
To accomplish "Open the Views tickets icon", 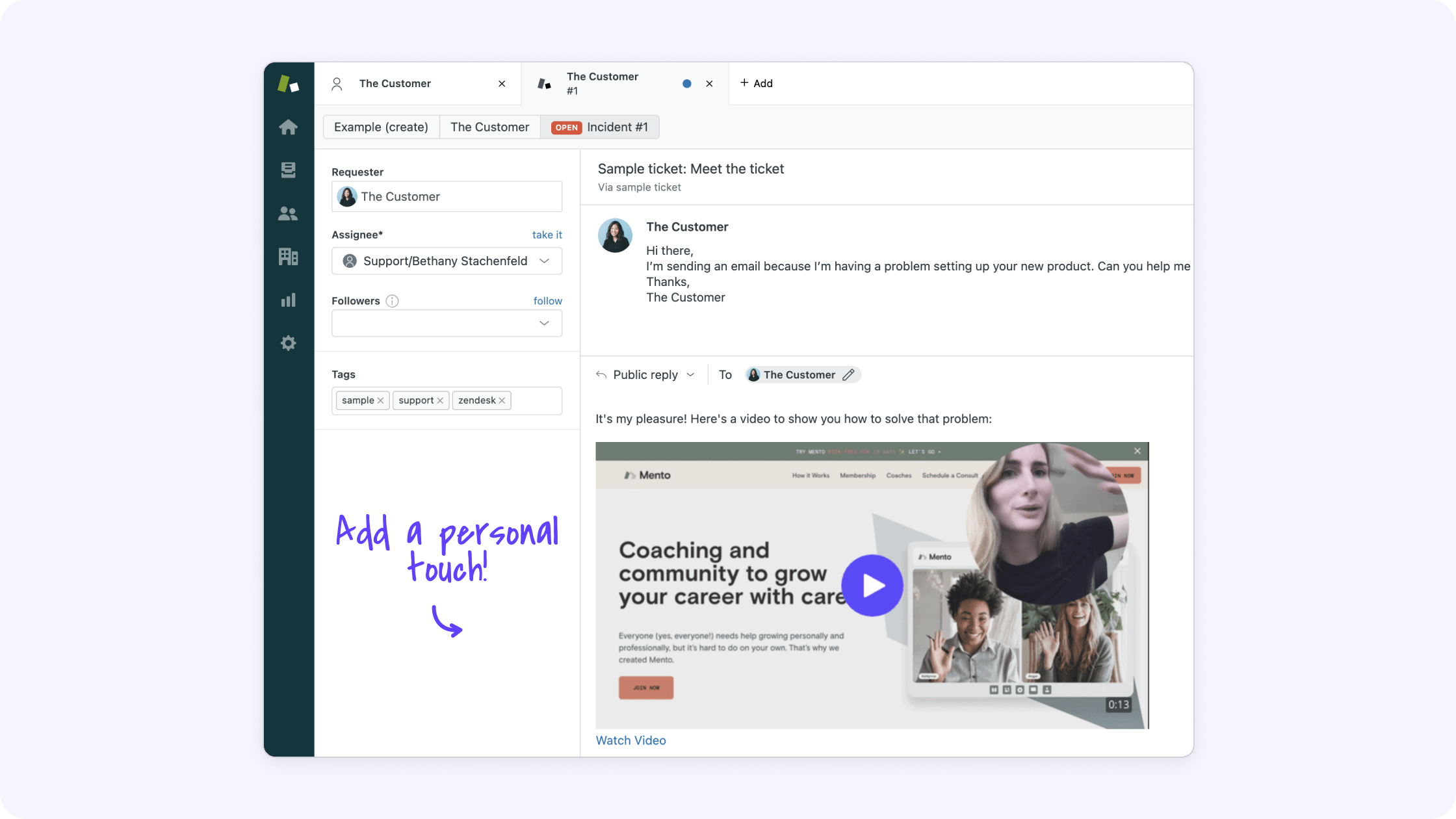I will [288, 170].
